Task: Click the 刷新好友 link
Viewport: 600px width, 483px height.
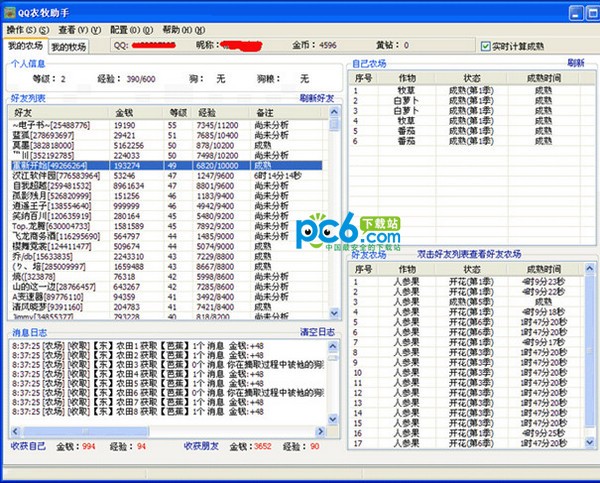Action: [317, 98]
